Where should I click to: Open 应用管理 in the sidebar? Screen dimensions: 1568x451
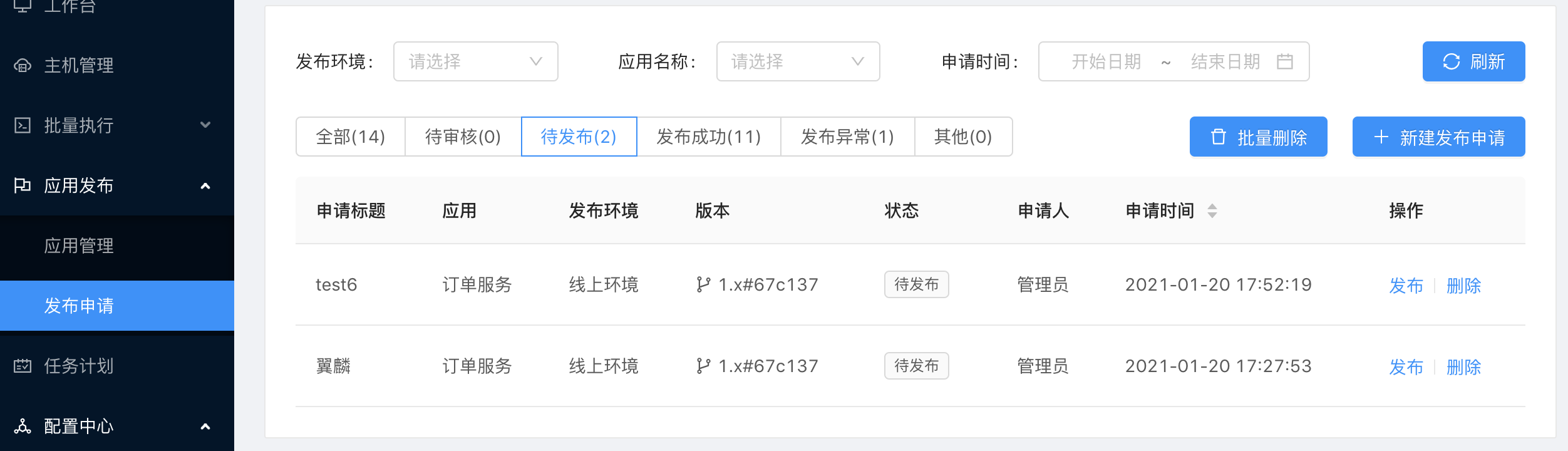(x=117, y=246)
